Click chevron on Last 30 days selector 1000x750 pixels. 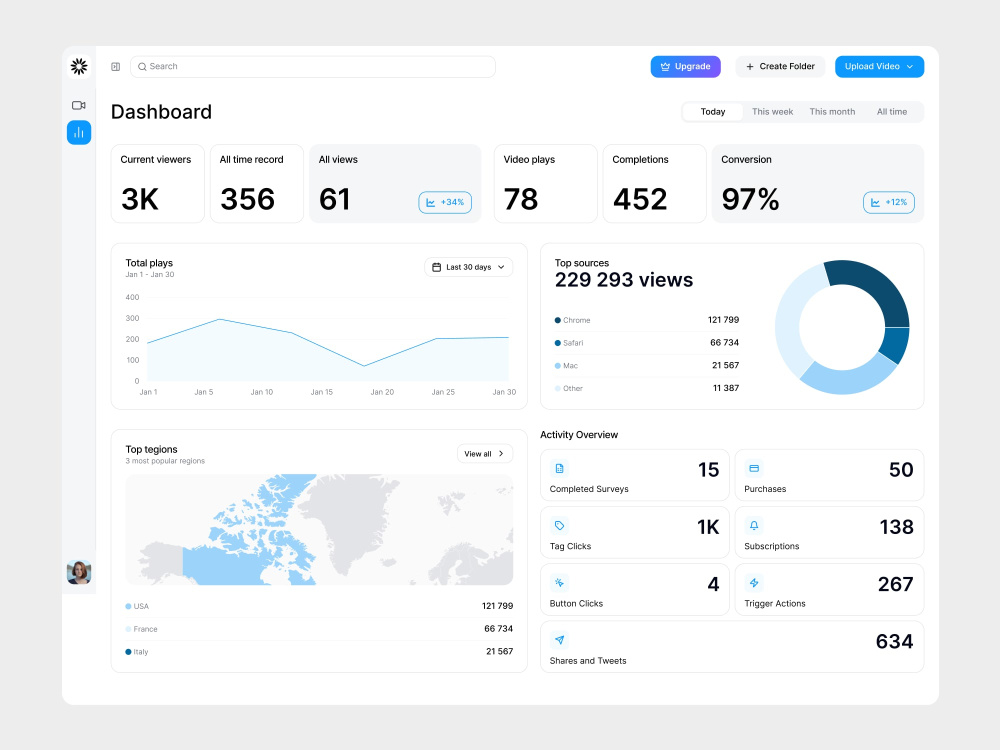[x=501, y=267]
